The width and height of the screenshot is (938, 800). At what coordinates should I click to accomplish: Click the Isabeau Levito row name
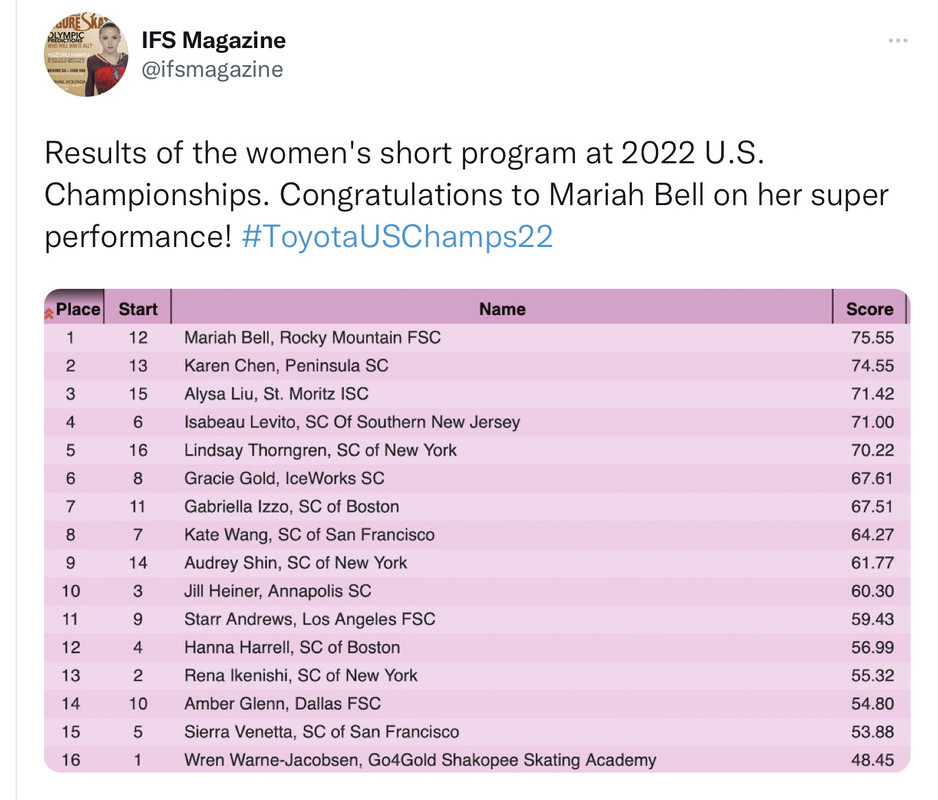[x=352, y=422]
